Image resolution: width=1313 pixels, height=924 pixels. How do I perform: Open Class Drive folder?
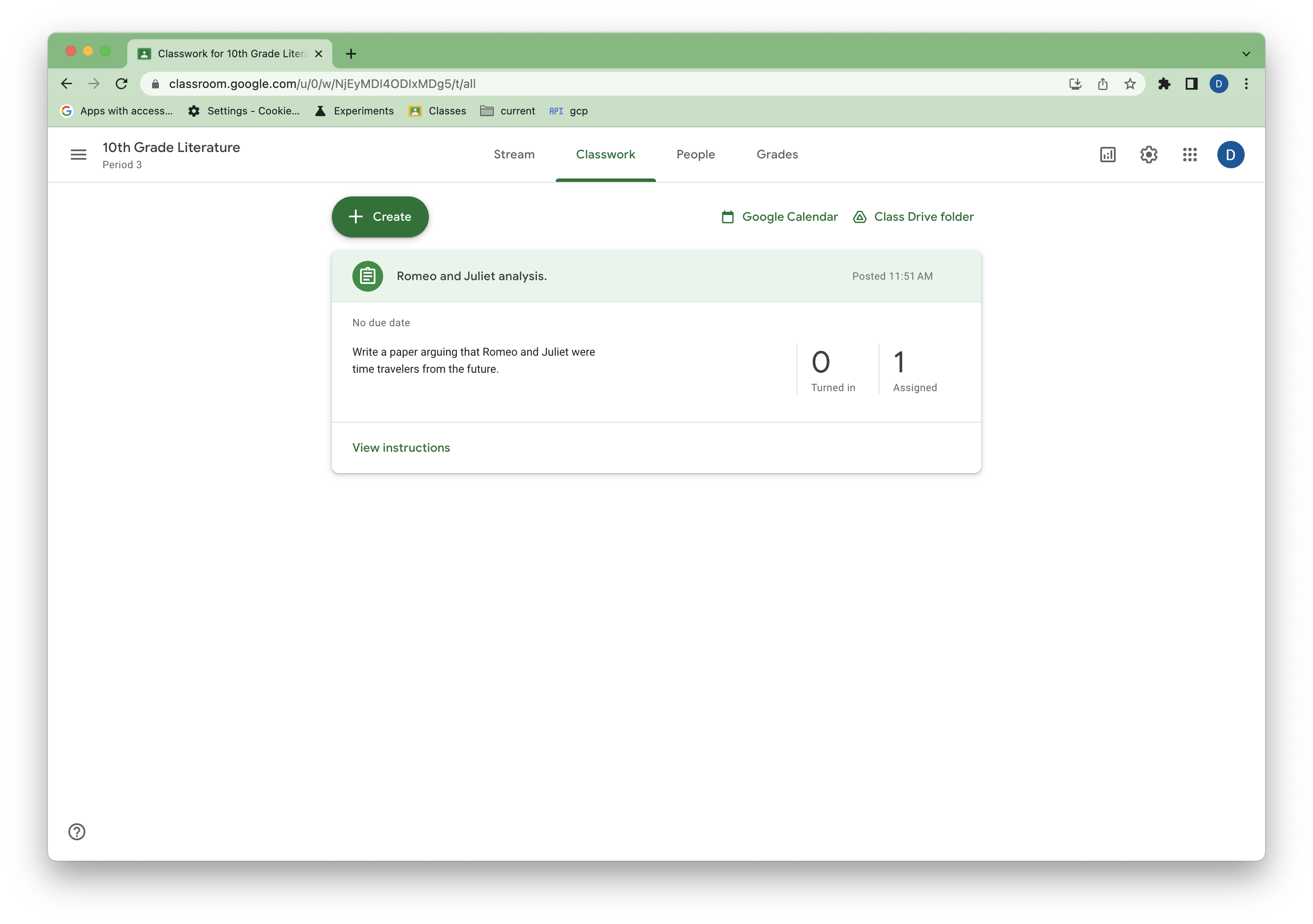tap(912, 216)
